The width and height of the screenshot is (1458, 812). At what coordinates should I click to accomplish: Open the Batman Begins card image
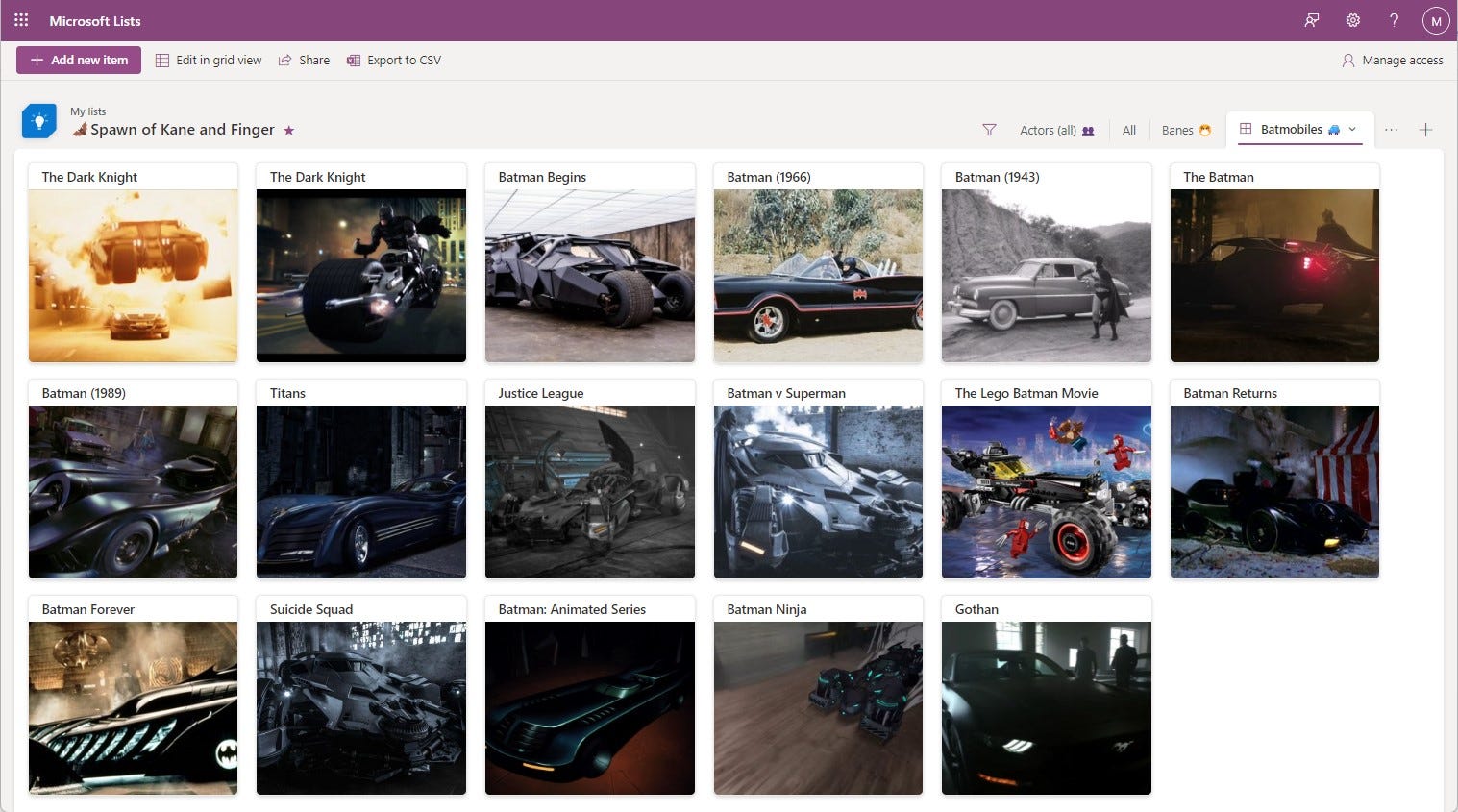point(590,276)
